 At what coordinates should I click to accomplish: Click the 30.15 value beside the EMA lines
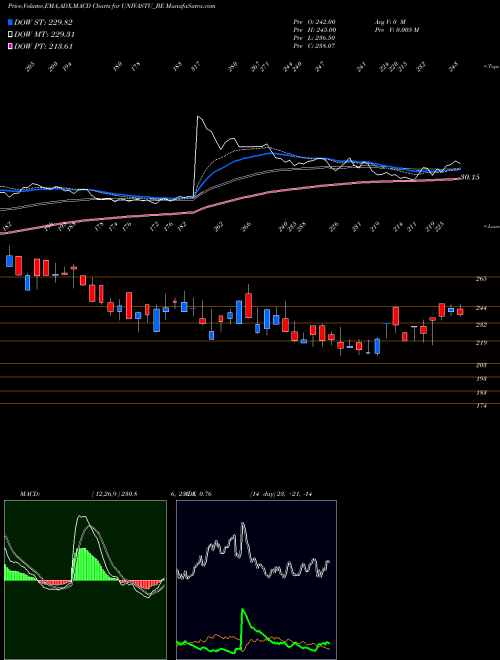click(470, 178)
